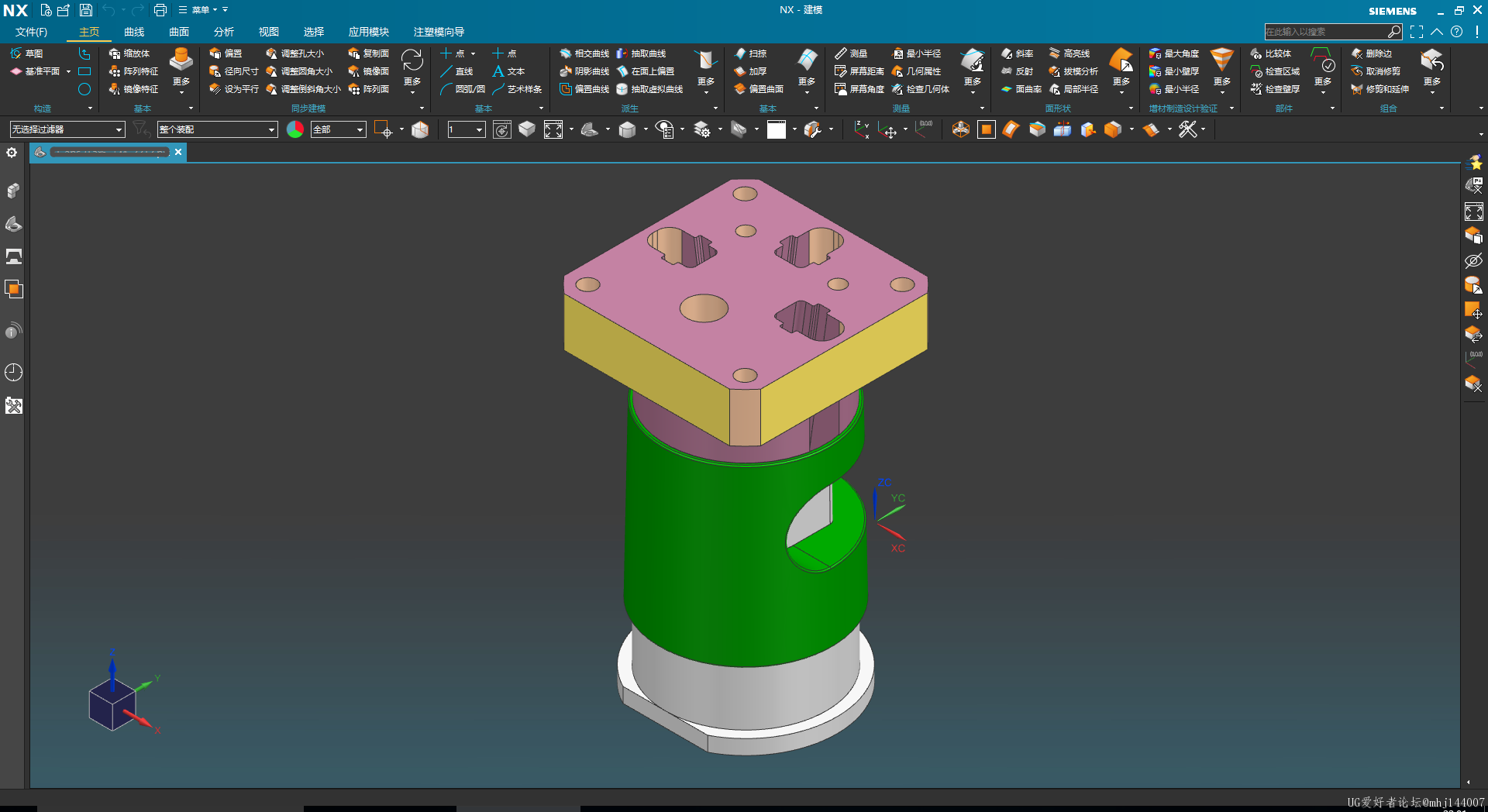Toggle the selection intent cube icon

(x=420, y=129)
